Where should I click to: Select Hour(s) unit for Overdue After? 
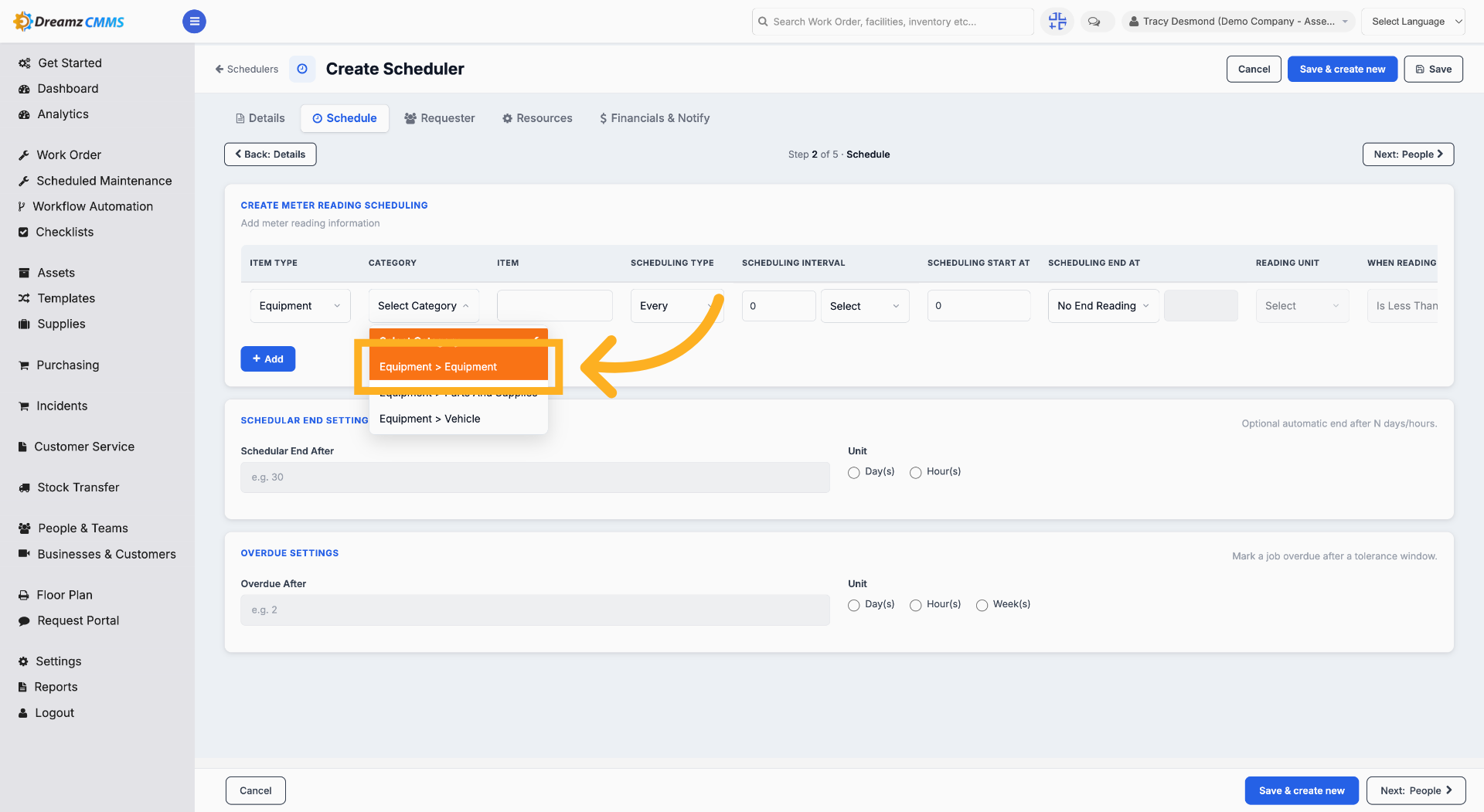pyautogui.click(x=915, y=606)
